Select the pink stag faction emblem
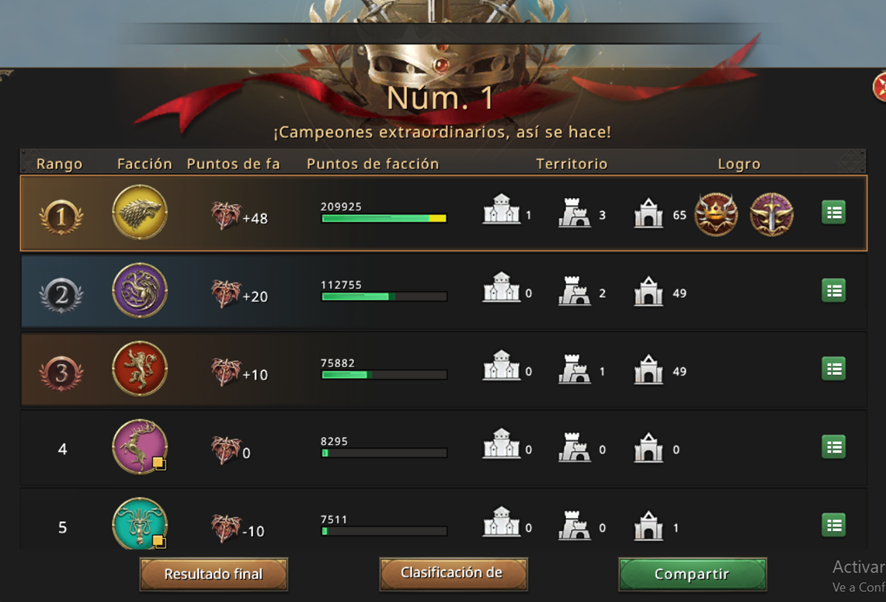This screenshot has height=602, width=886. [x=140, y=447]
